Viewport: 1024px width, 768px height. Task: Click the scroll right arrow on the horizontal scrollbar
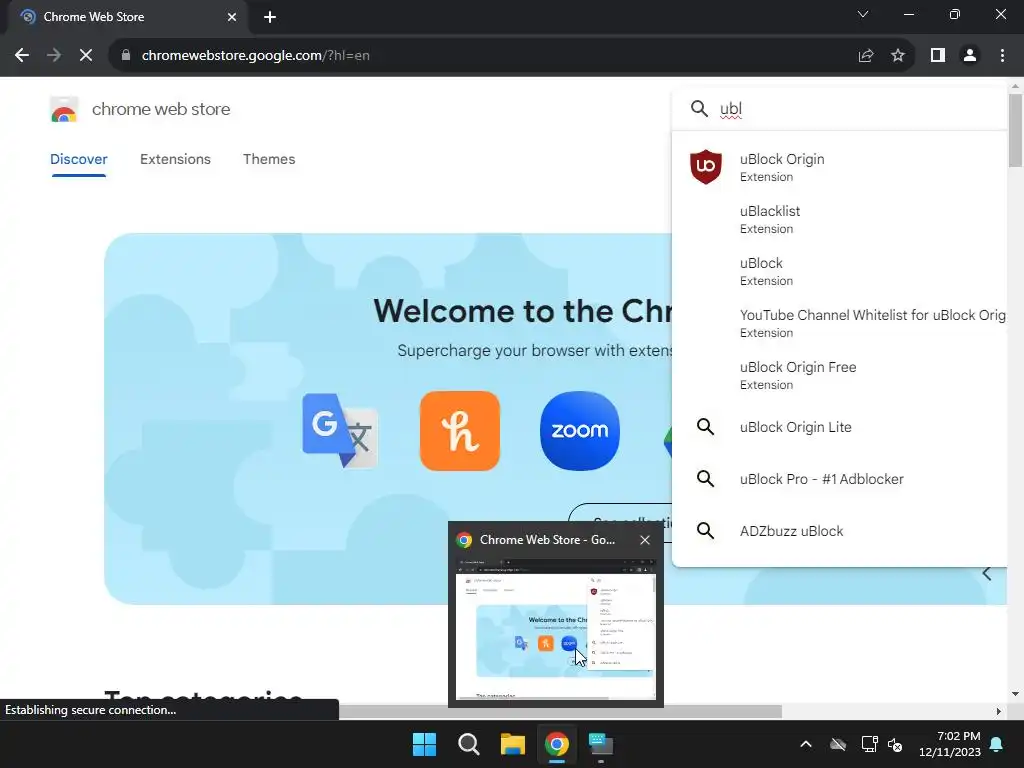(x=999, y=711)
